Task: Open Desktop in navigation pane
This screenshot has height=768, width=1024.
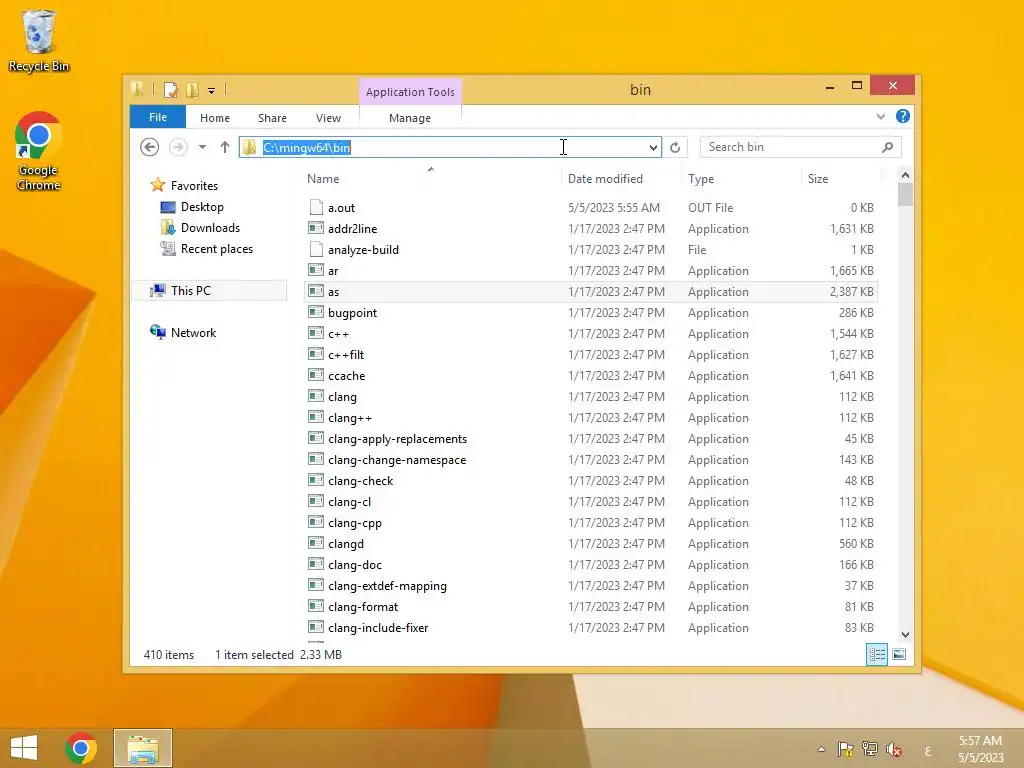Action: coord(202,207)
